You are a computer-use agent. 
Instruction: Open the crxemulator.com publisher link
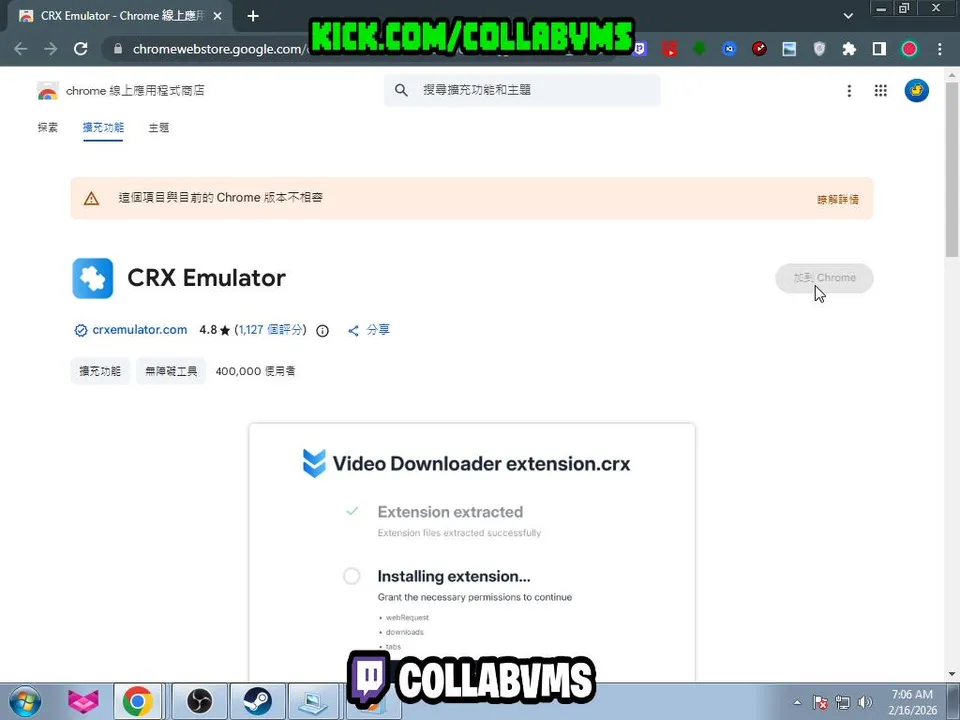click(139, 330)
